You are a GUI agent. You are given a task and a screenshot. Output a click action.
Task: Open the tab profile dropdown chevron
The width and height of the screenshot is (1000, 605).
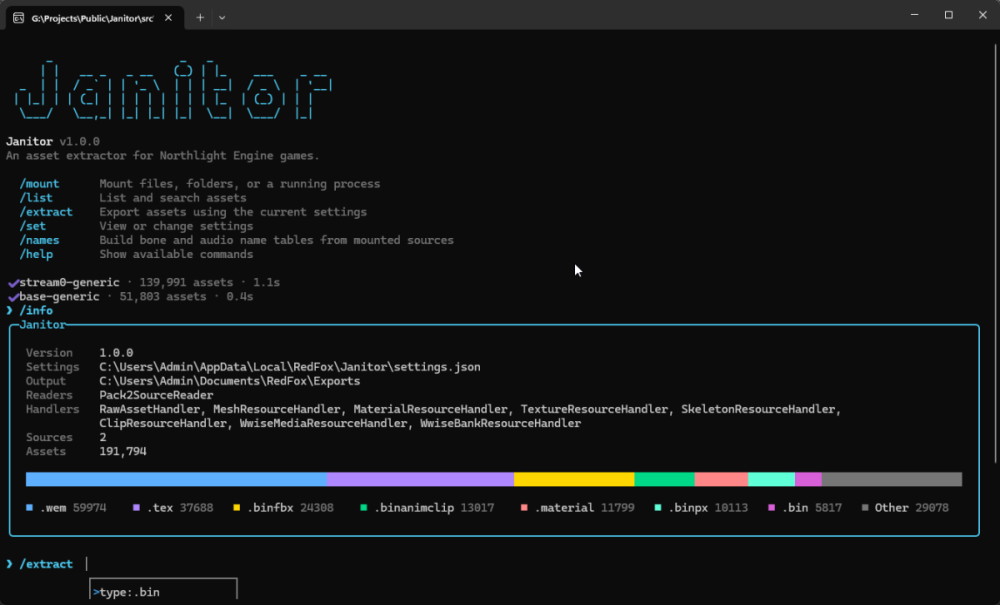point(222,18)
